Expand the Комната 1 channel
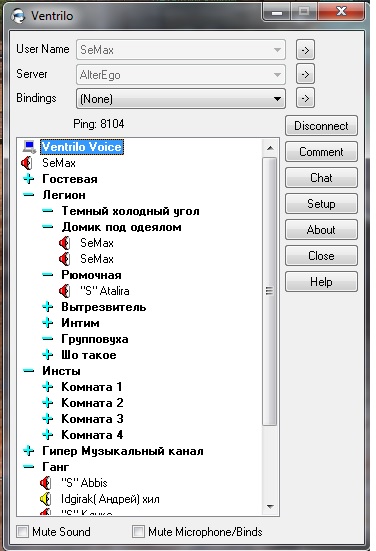 pyautogui.click(x=47, y=387)
